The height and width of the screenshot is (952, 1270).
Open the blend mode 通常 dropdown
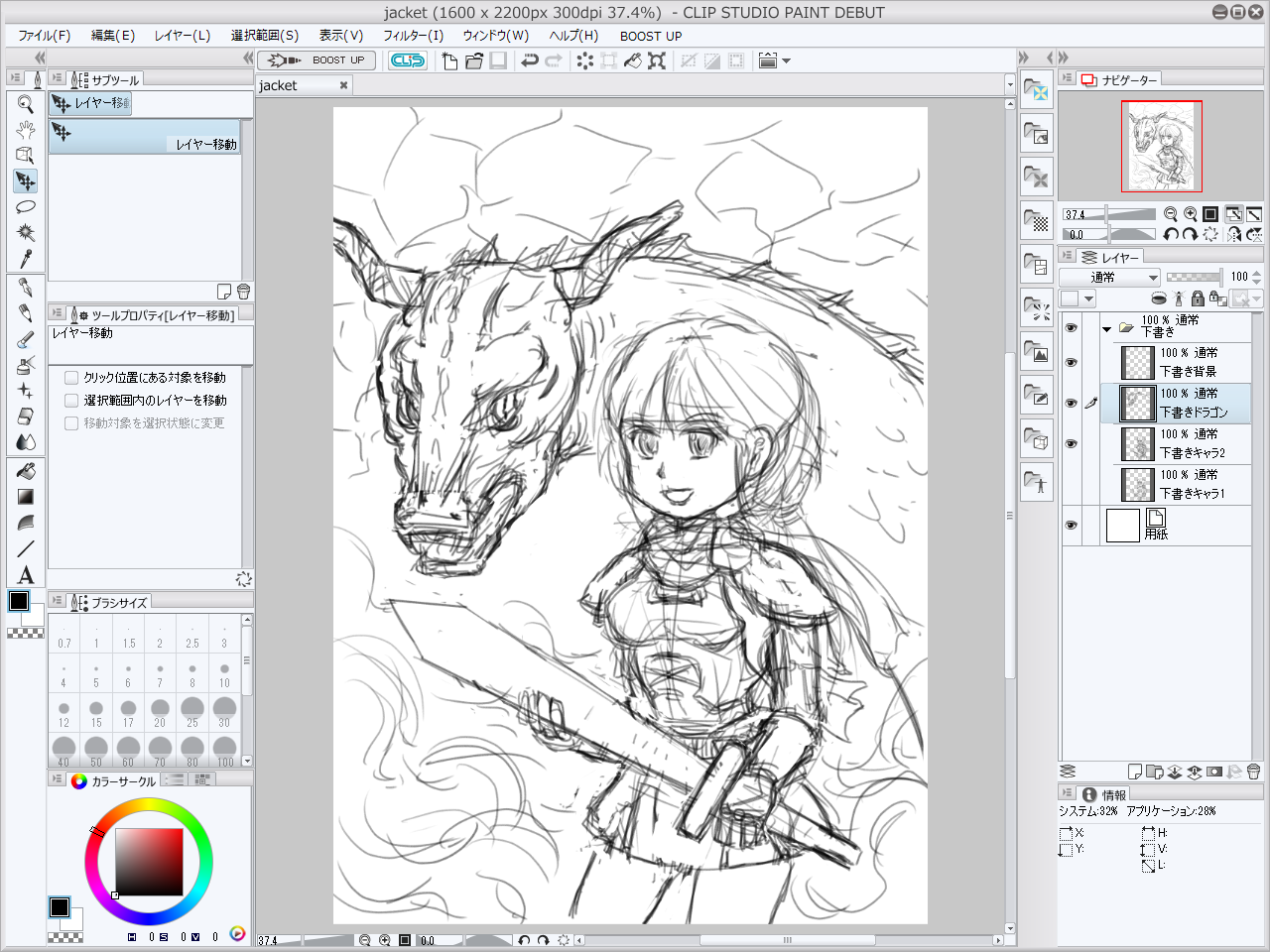pos(1109,278)
